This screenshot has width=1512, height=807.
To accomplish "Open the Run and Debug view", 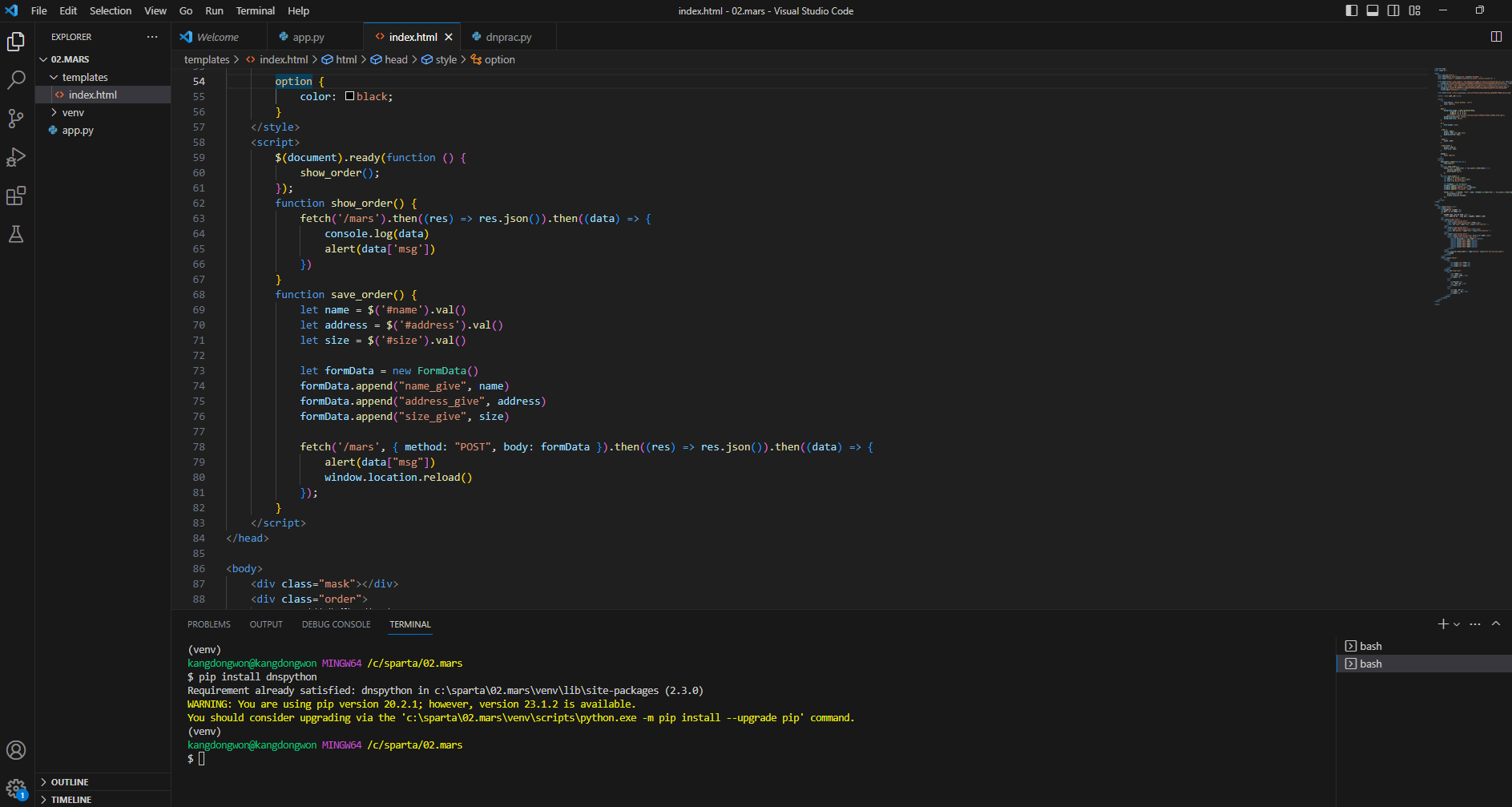I will [x=16, y=157].
